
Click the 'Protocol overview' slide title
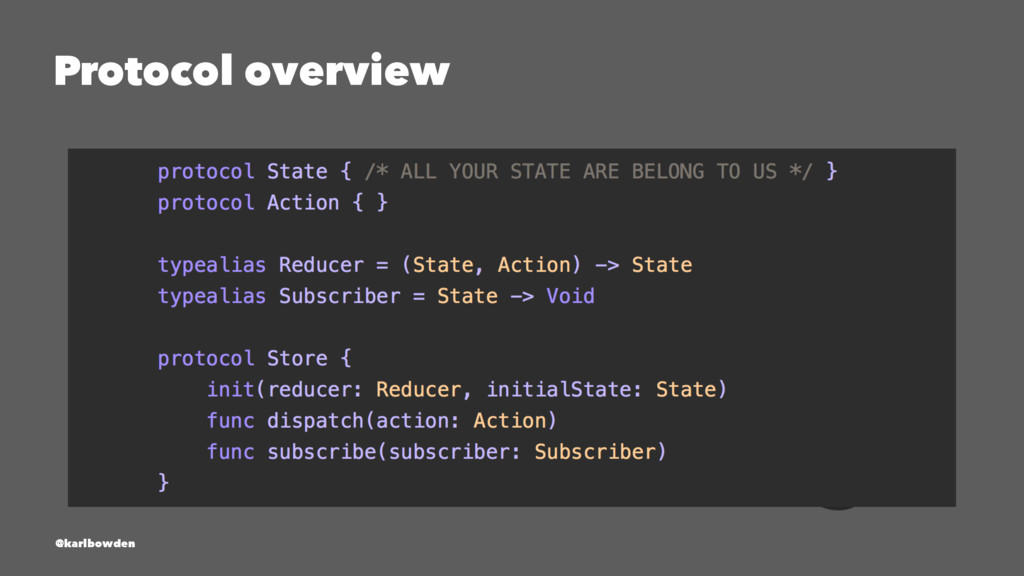pos(251,71)
